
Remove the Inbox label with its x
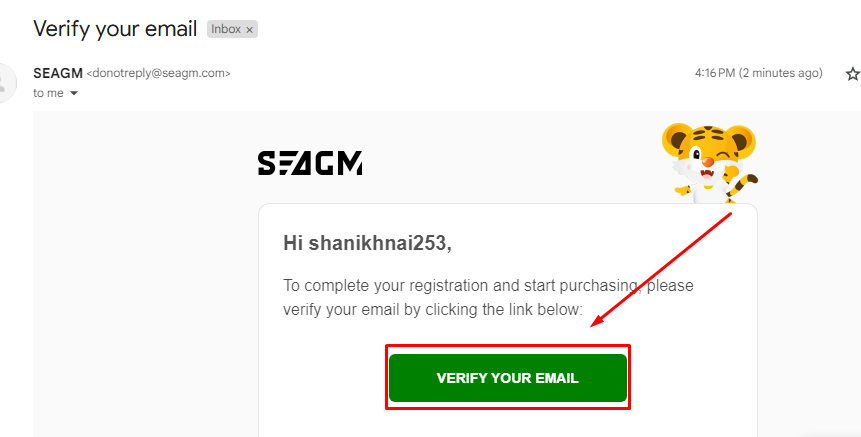pos(249,30)
